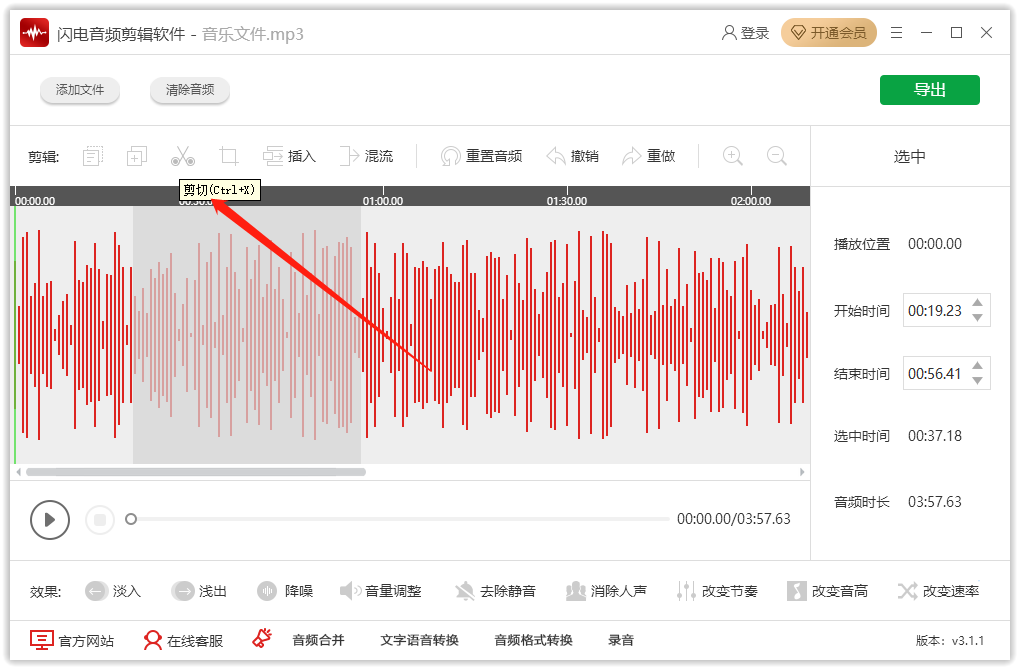Click the 00:00.00/03:57.63 playback time readout

pos(734,519)
